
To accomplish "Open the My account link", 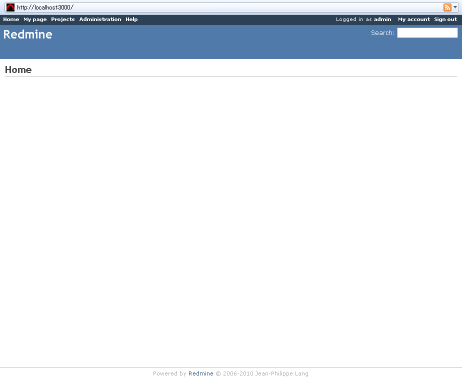I will (x=414, y=19).
